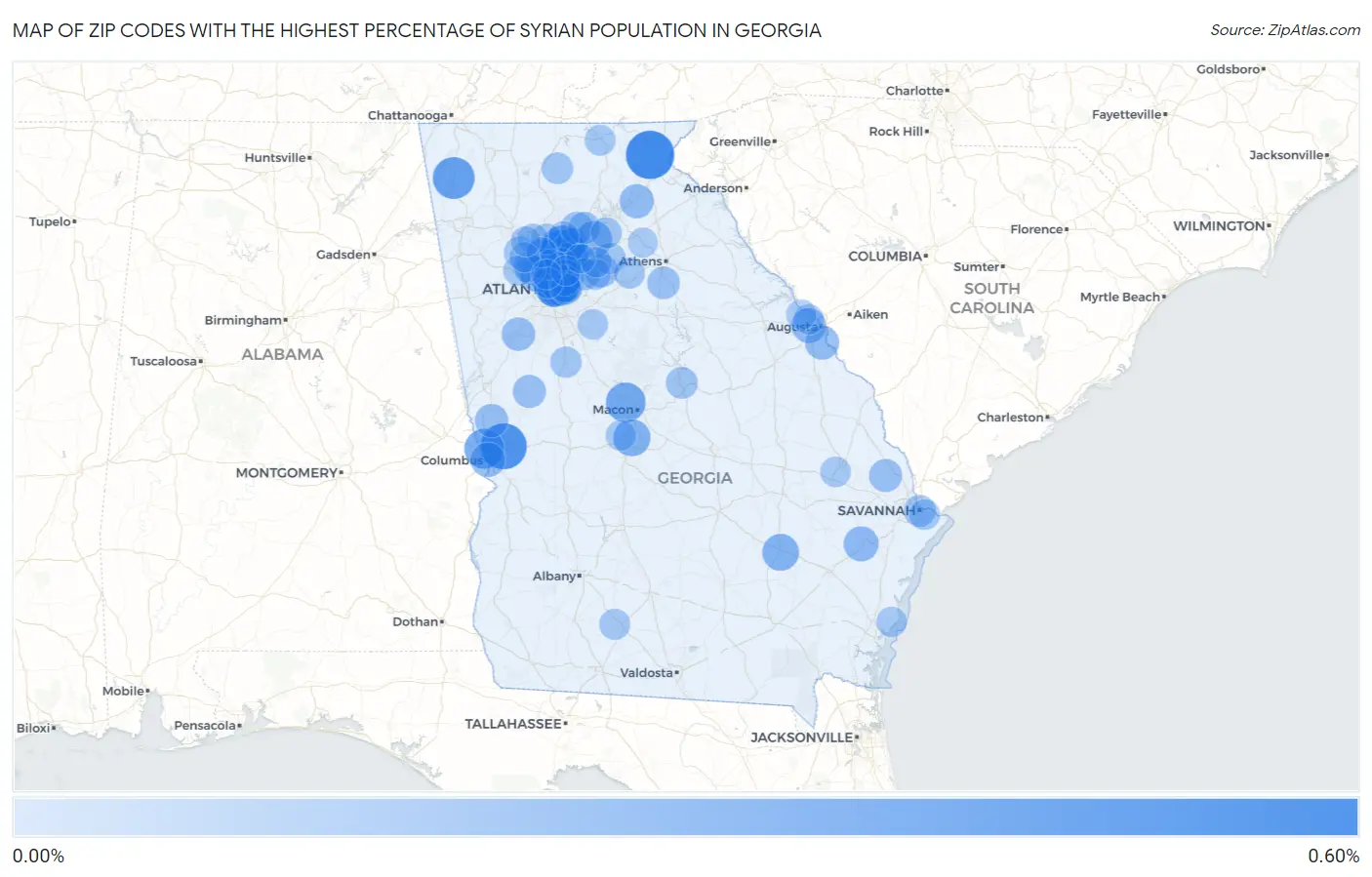Click the GEORGIA state label
Viewport: 1372px width, 877px height.
click(695, 478)
